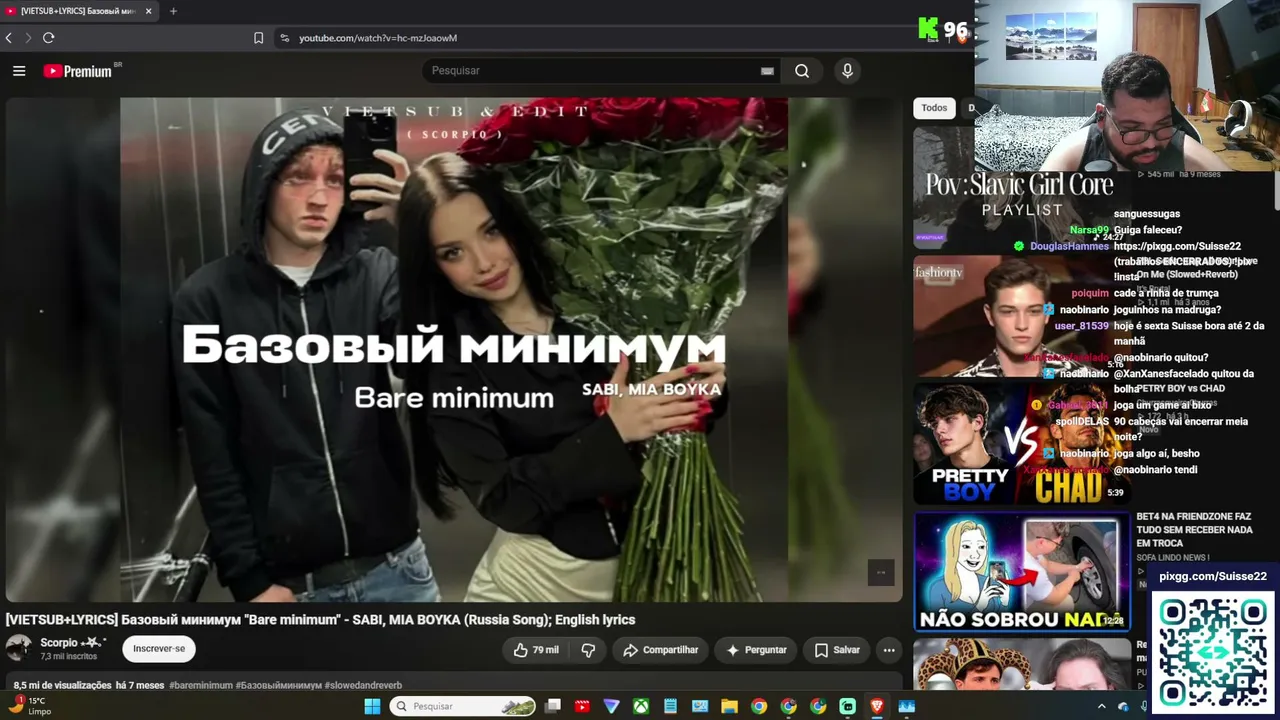Dislike the video with thumbs-down button
The image size is (1280, 720).
[588, 650]
